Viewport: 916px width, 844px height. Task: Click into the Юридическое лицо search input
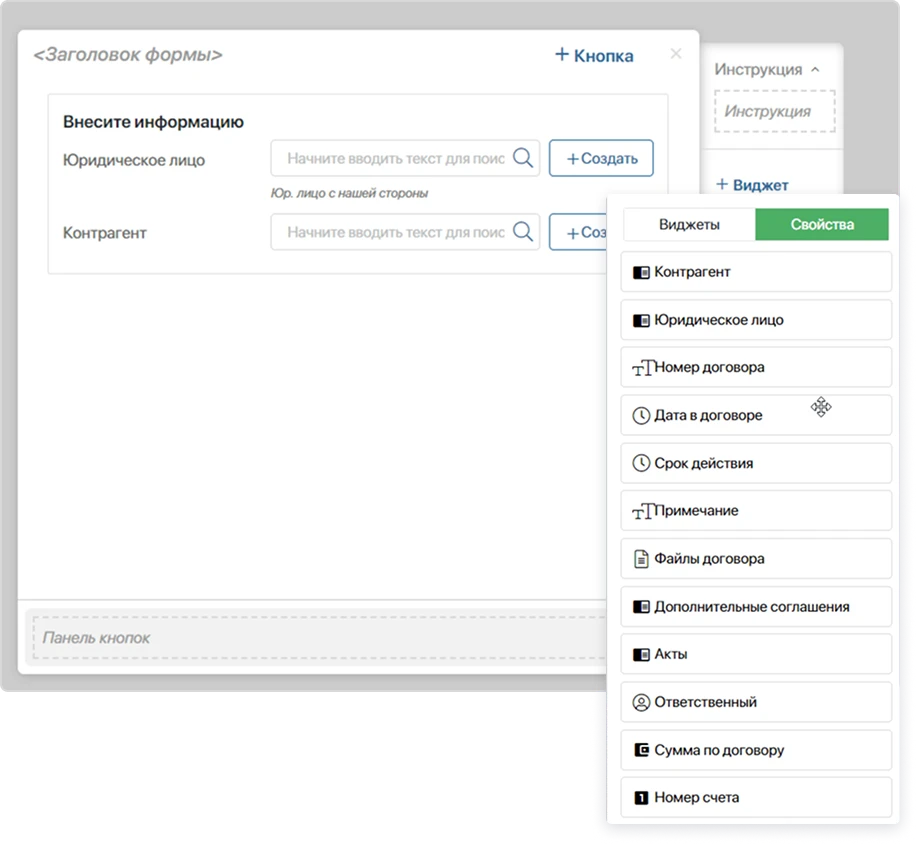(395, 158)
